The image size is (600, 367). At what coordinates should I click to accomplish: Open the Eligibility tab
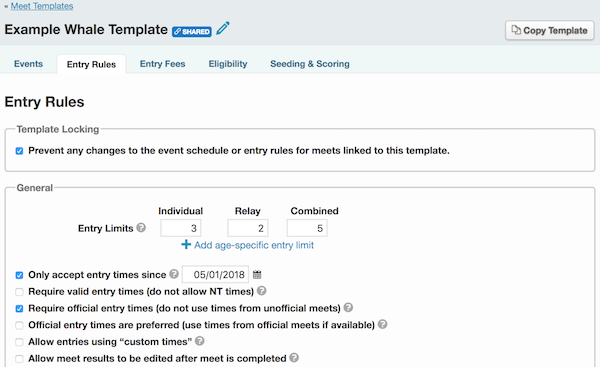(228, 64)
